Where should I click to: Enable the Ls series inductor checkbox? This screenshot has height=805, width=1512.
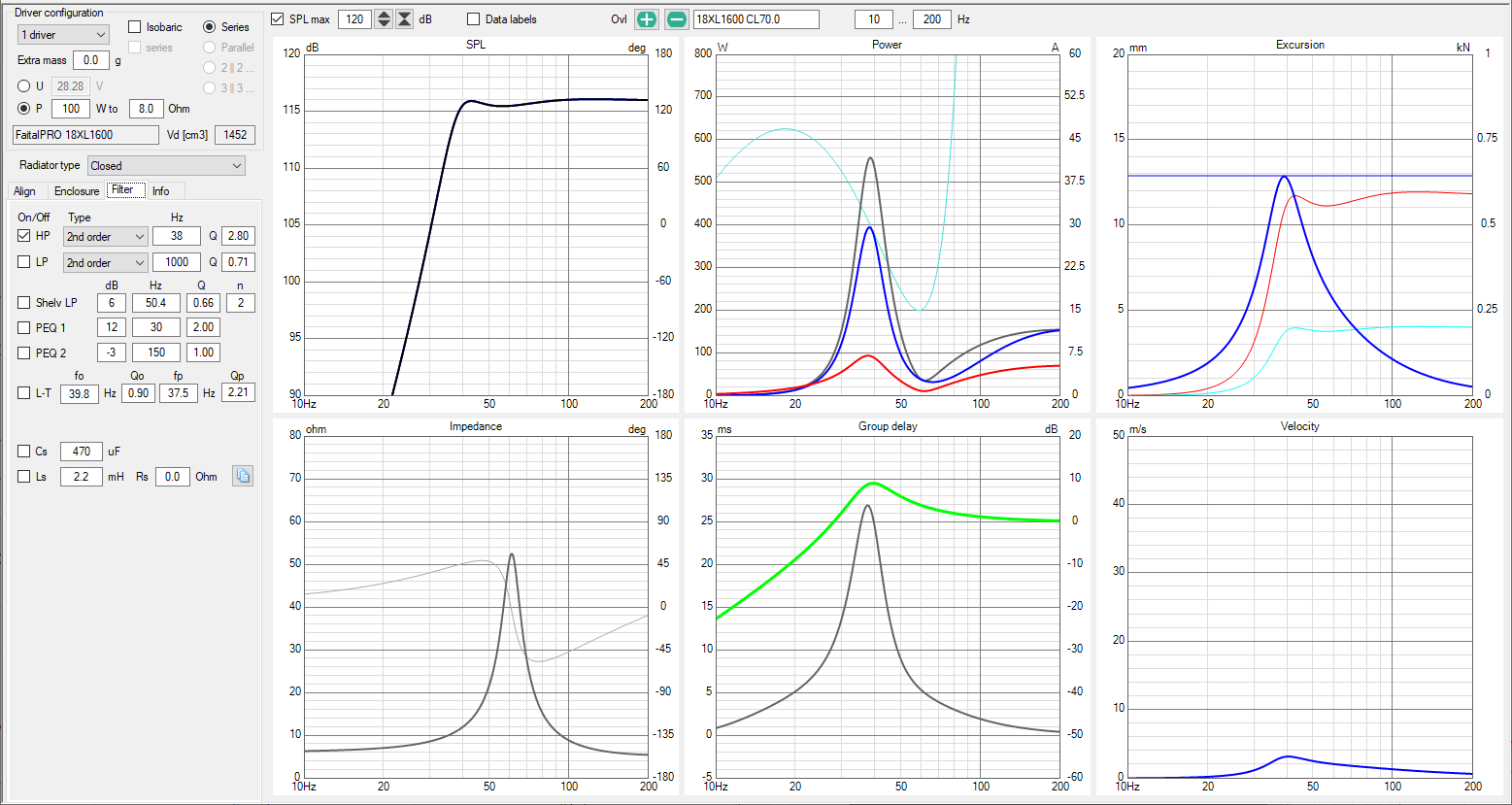(24, 477)
